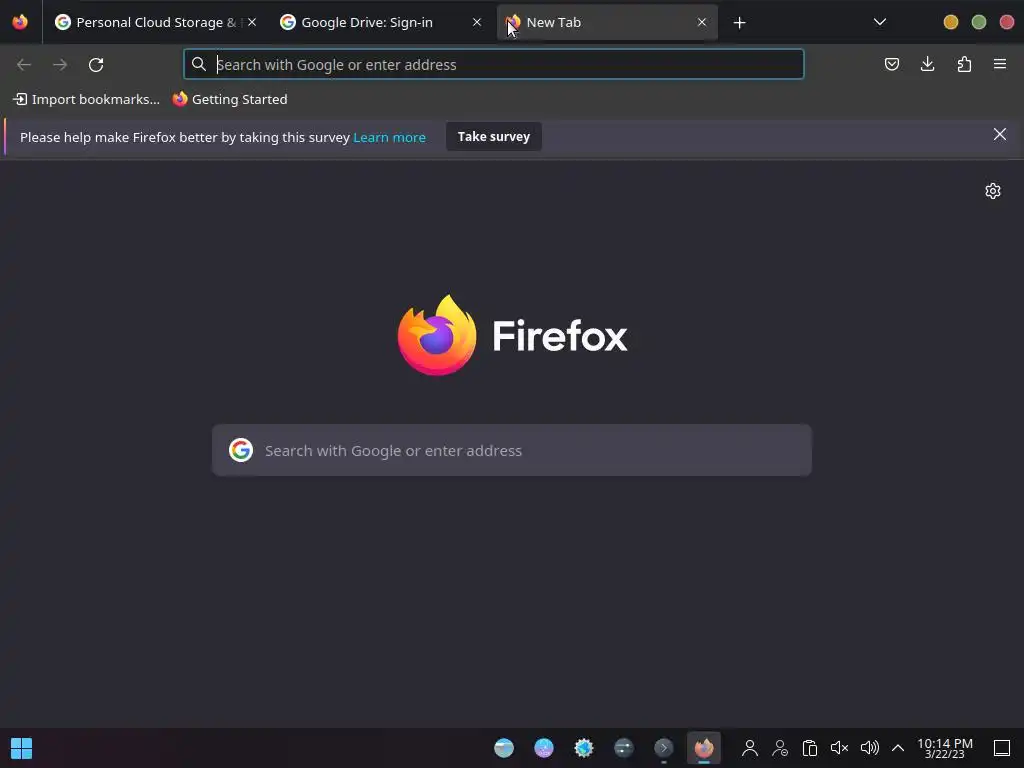
Task: Open a new tab with the plus button
Action: pyautogui.click(x=739, y=23)
